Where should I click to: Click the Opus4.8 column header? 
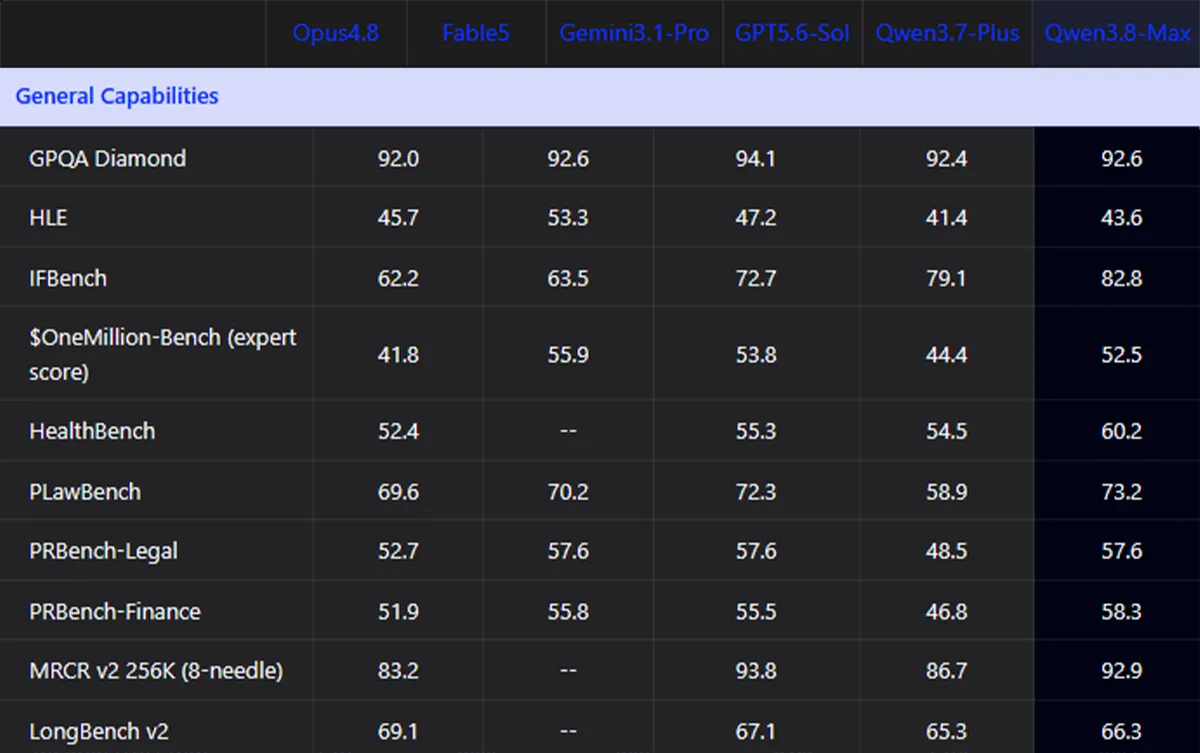[x=337, y=33]
